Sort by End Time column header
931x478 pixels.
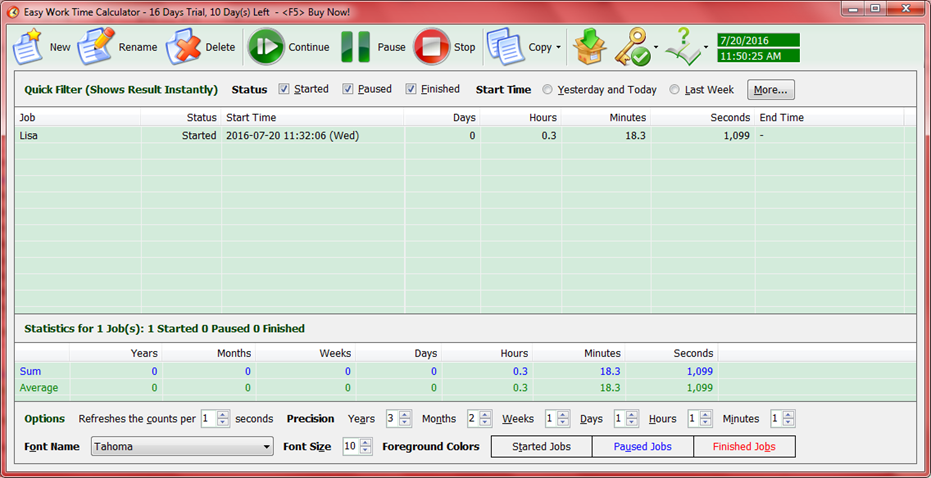click(x=829, y=118)
